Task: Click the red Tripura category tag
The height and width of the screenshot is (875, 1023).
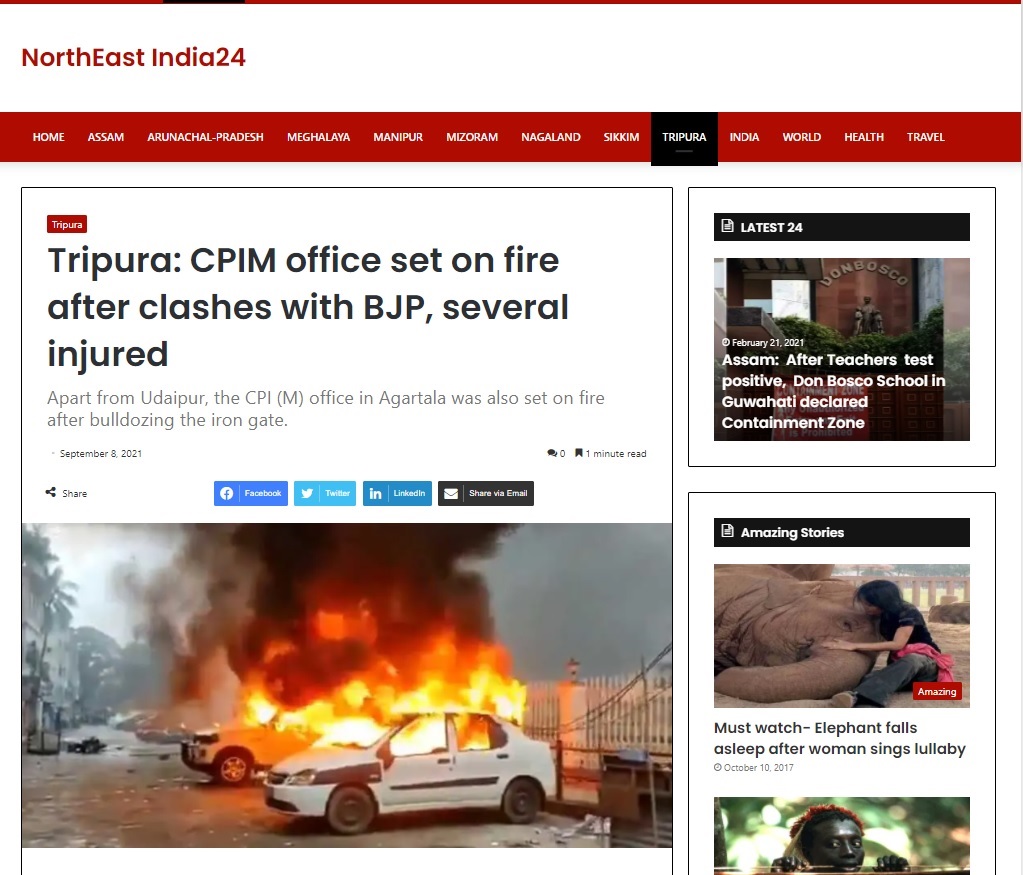Action: pos(67,224)
